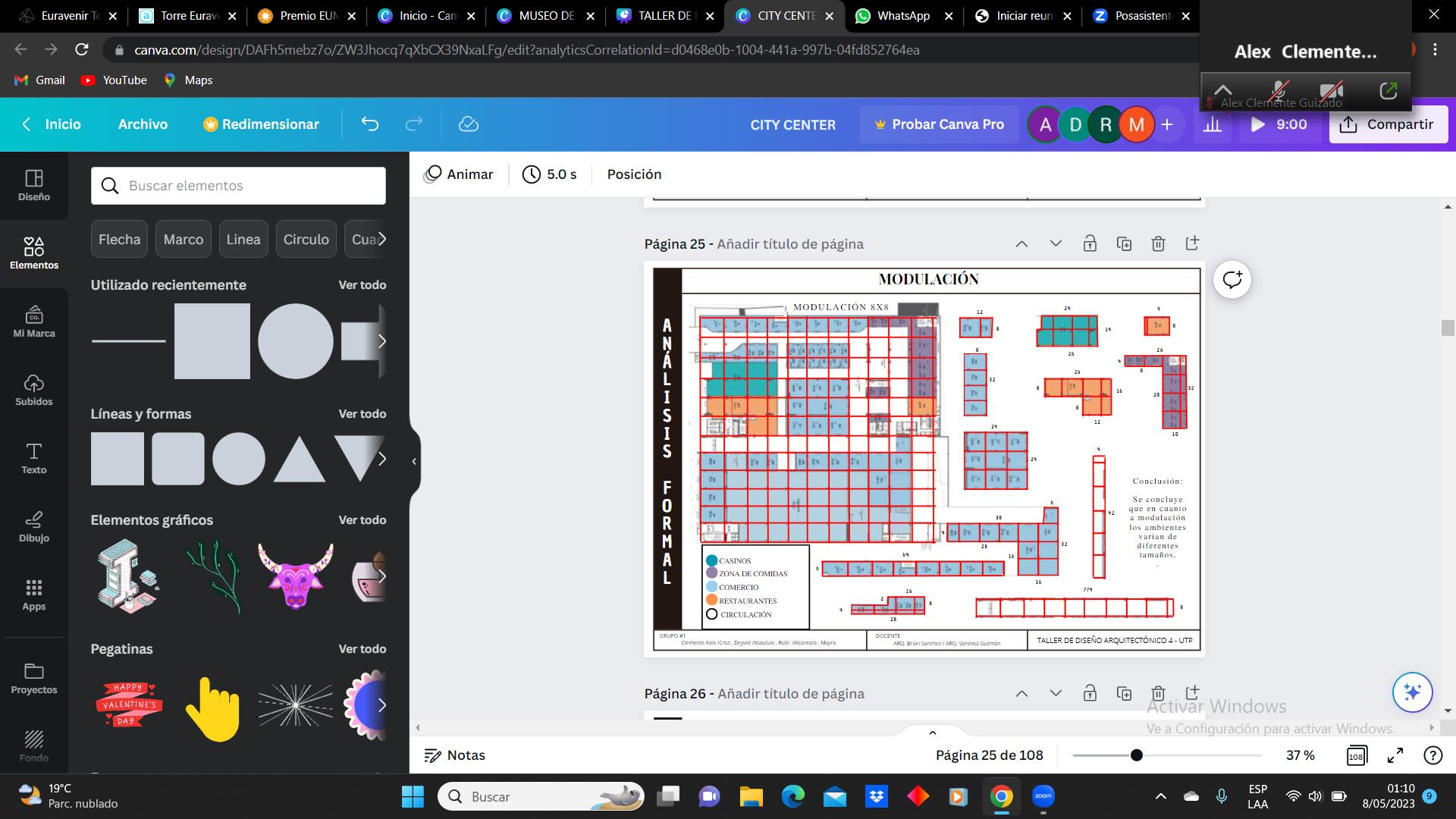This screenshot has width=1456, height=819.
Task: Collapse the side panel with arrow handle
Action: point(414,461)
